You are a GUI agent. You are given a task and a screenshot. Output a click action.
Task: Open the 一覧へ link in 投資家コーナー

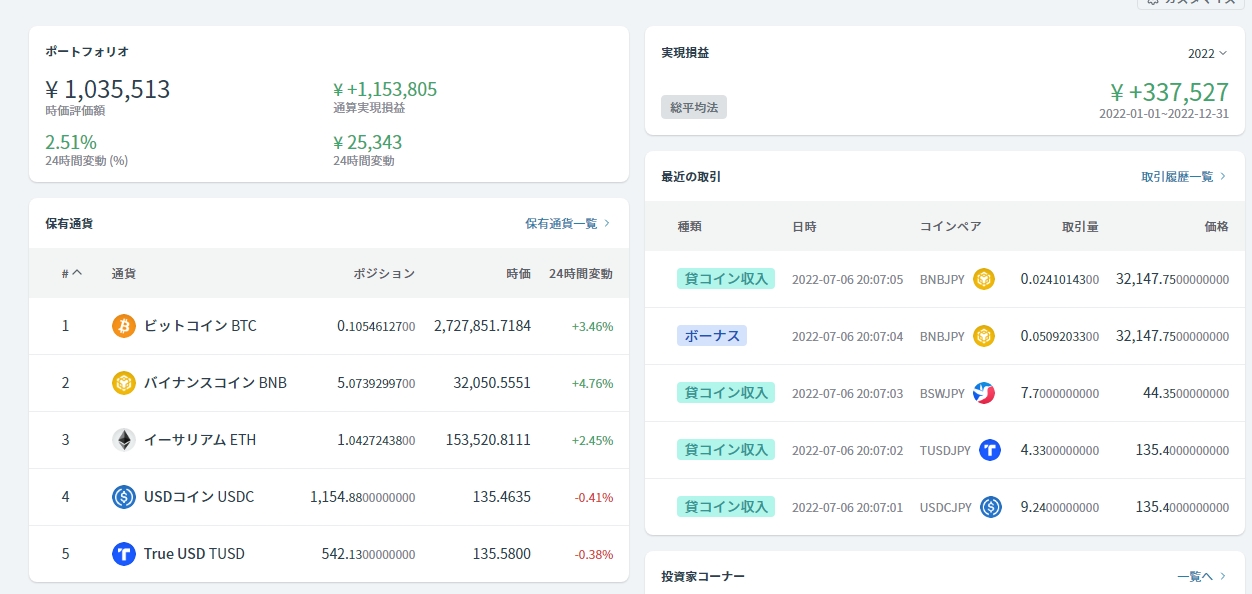point(1201,577)
